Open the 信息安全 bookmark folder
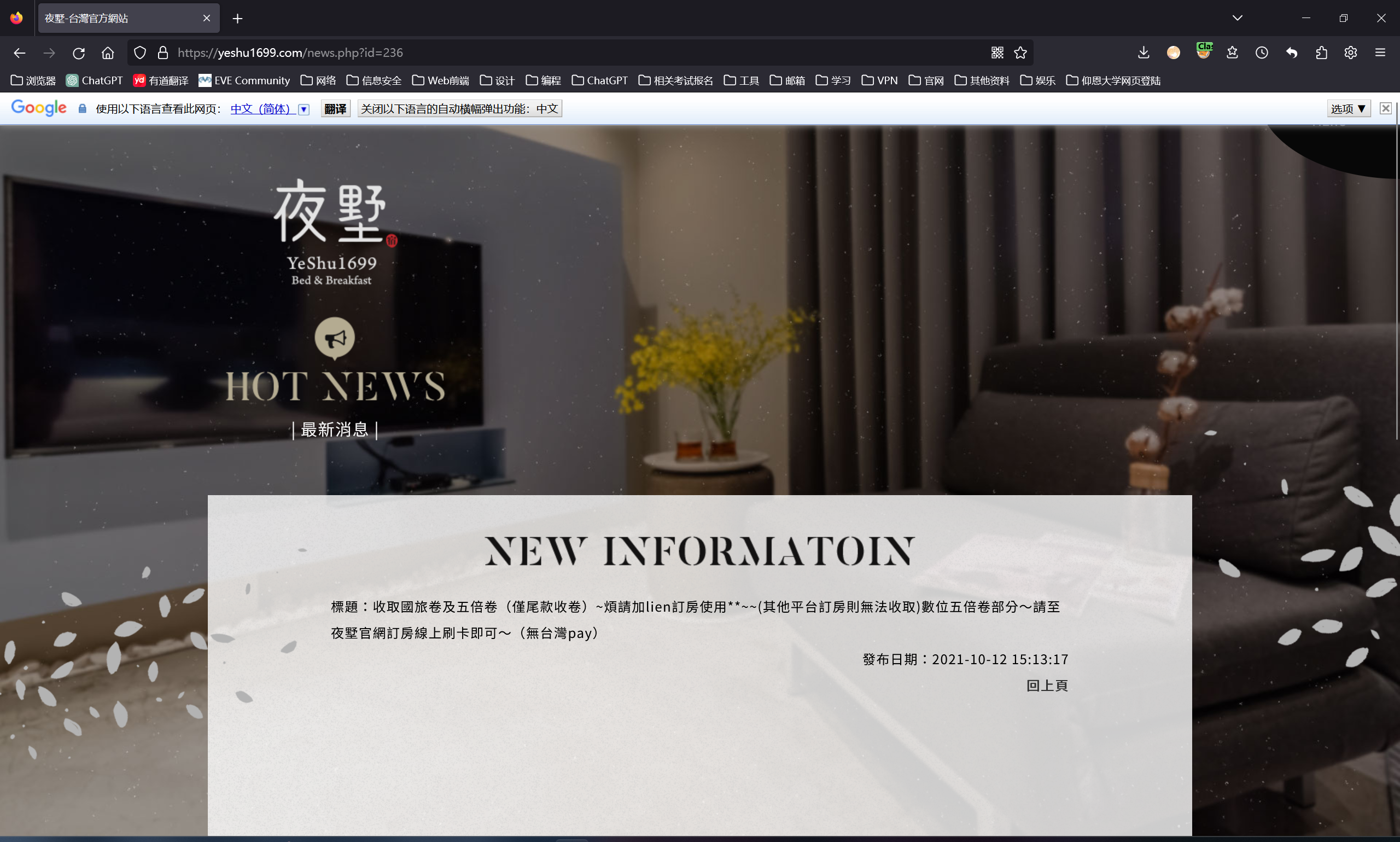This screenshot has width=1400, height=842. (x=374, y=80)
